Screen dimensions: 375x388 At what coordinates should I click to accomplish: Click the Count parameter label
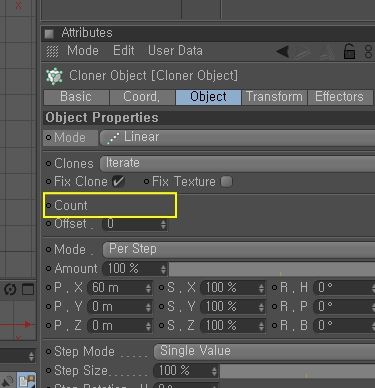pyautogui.click(x=71, y=205)
